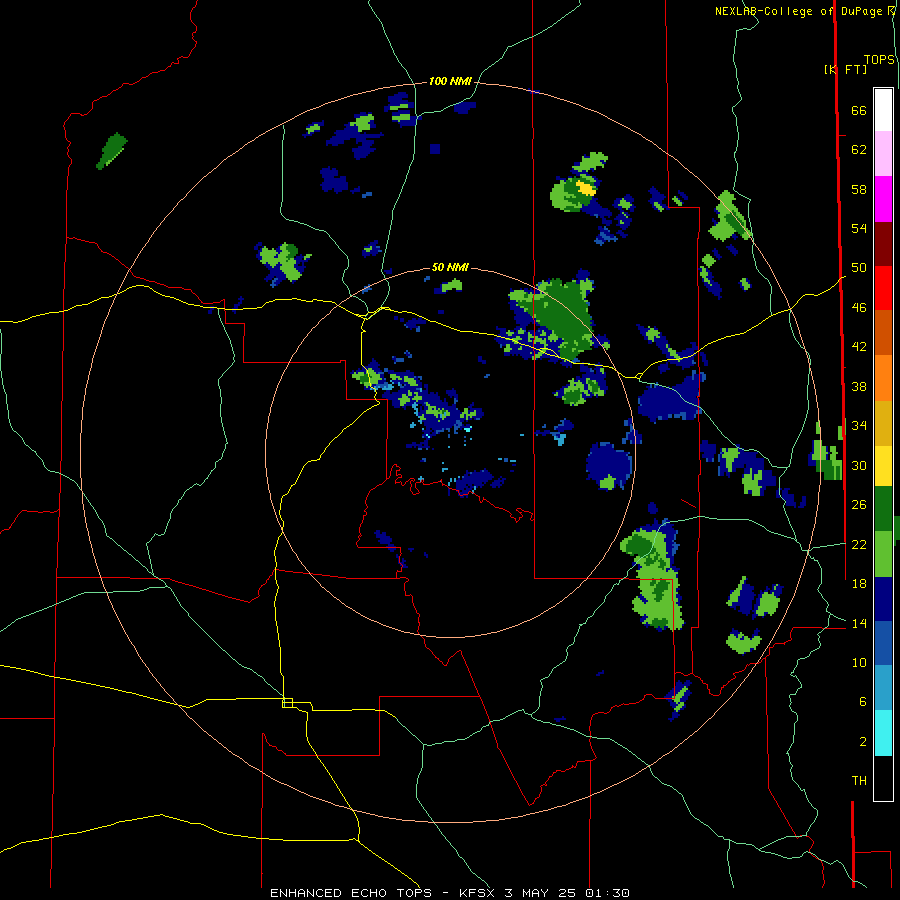
Task: Select the cyan legend swatch near 2
Action: click(883, 733)
